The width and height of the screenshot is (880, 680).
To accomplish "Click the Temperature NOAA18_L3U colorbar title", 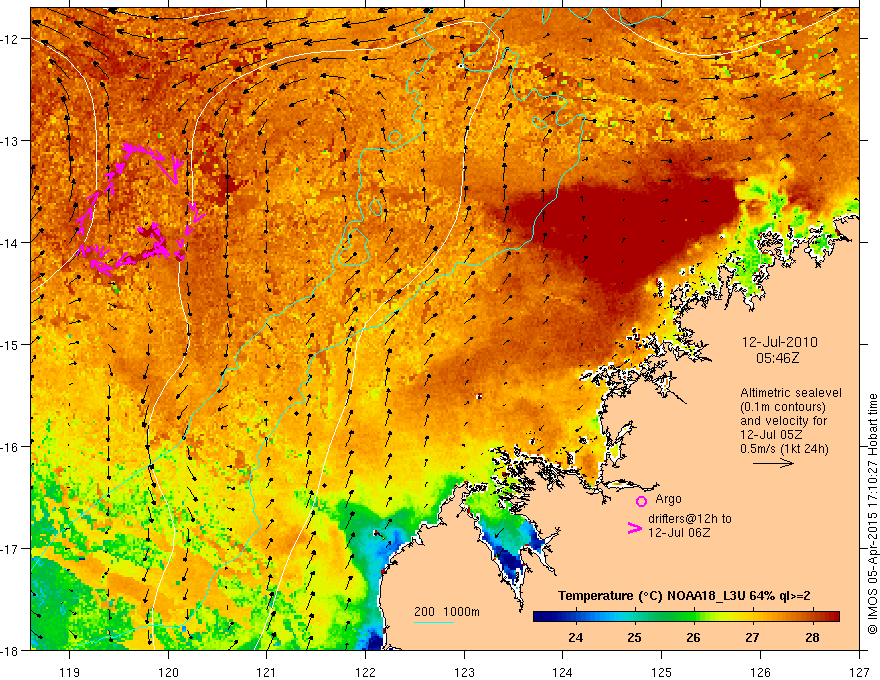I will pyautogui.click(x=684, y=595).
